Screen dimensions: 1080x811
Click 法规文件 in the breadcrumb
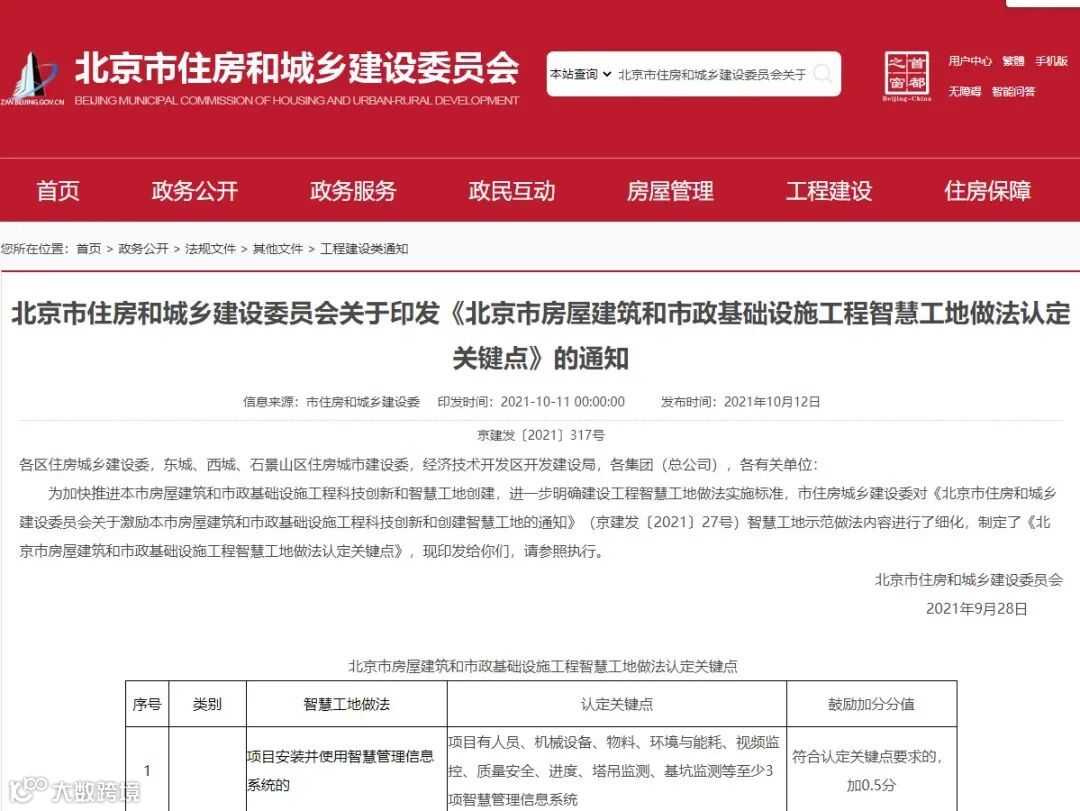click(210, 249)
